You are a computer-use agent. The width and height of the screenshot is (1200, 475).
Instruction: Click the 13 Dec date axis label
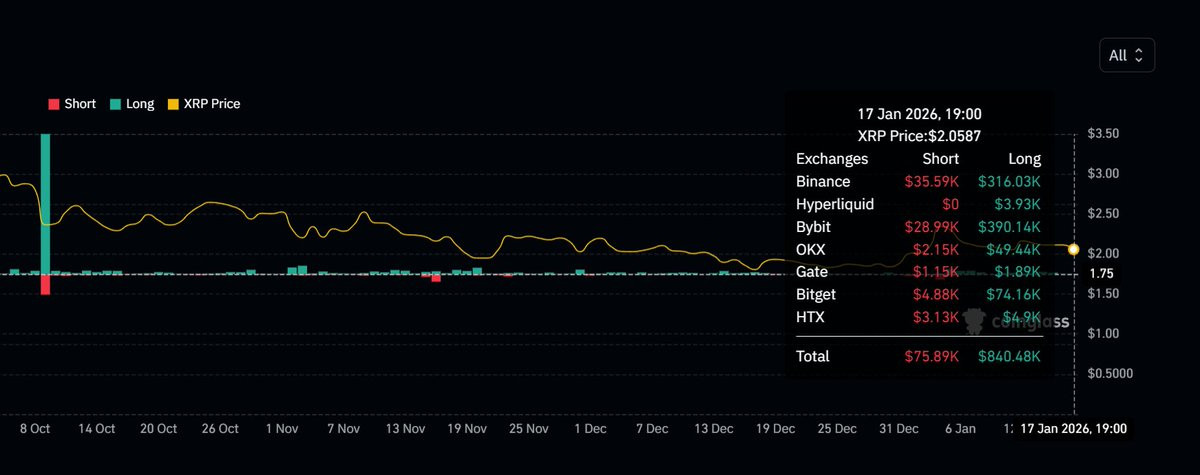tap(713, 428)
